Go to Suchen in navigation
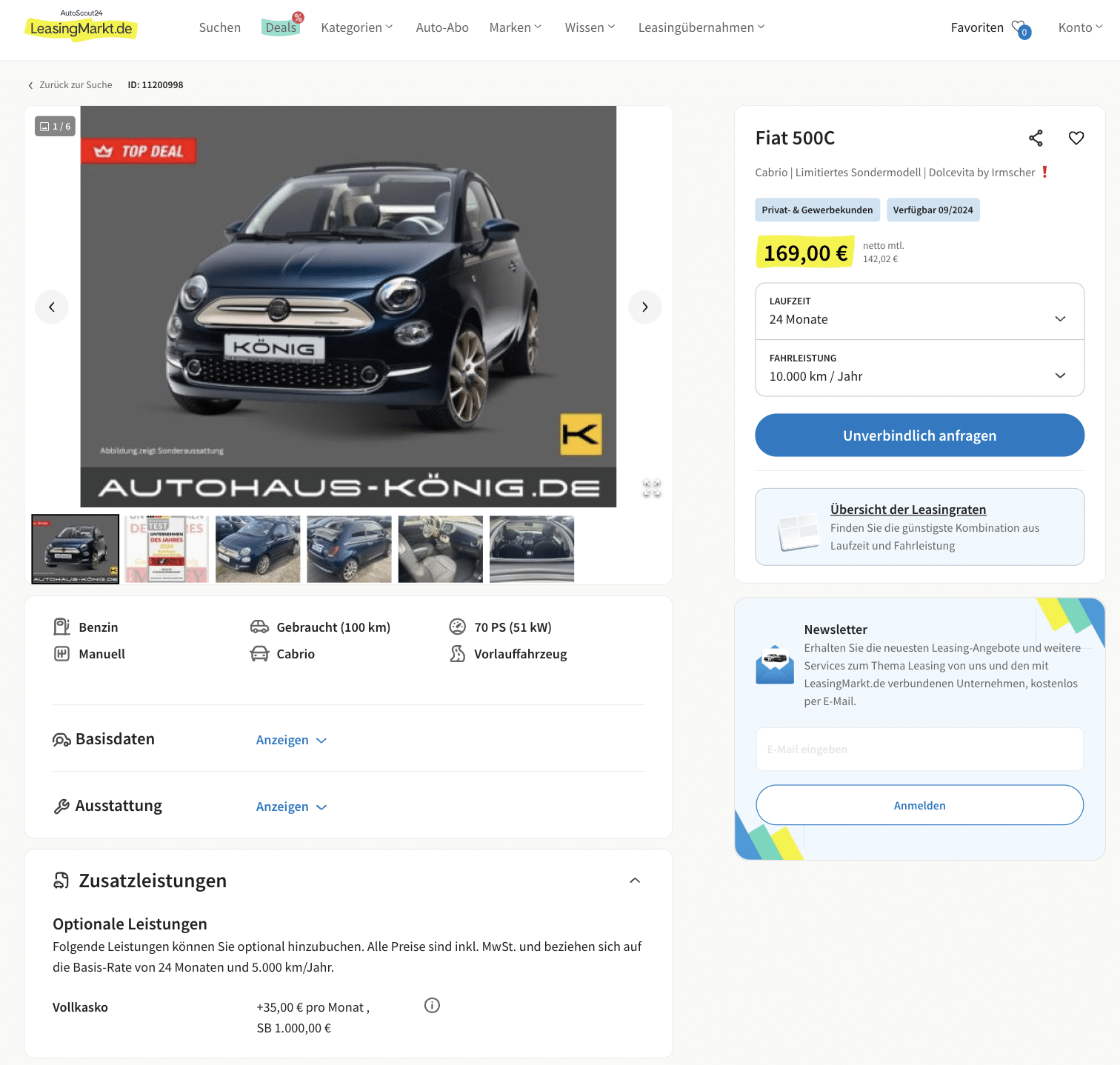The height and width of the screenshot is (1065, 1120). pos(220,27)
